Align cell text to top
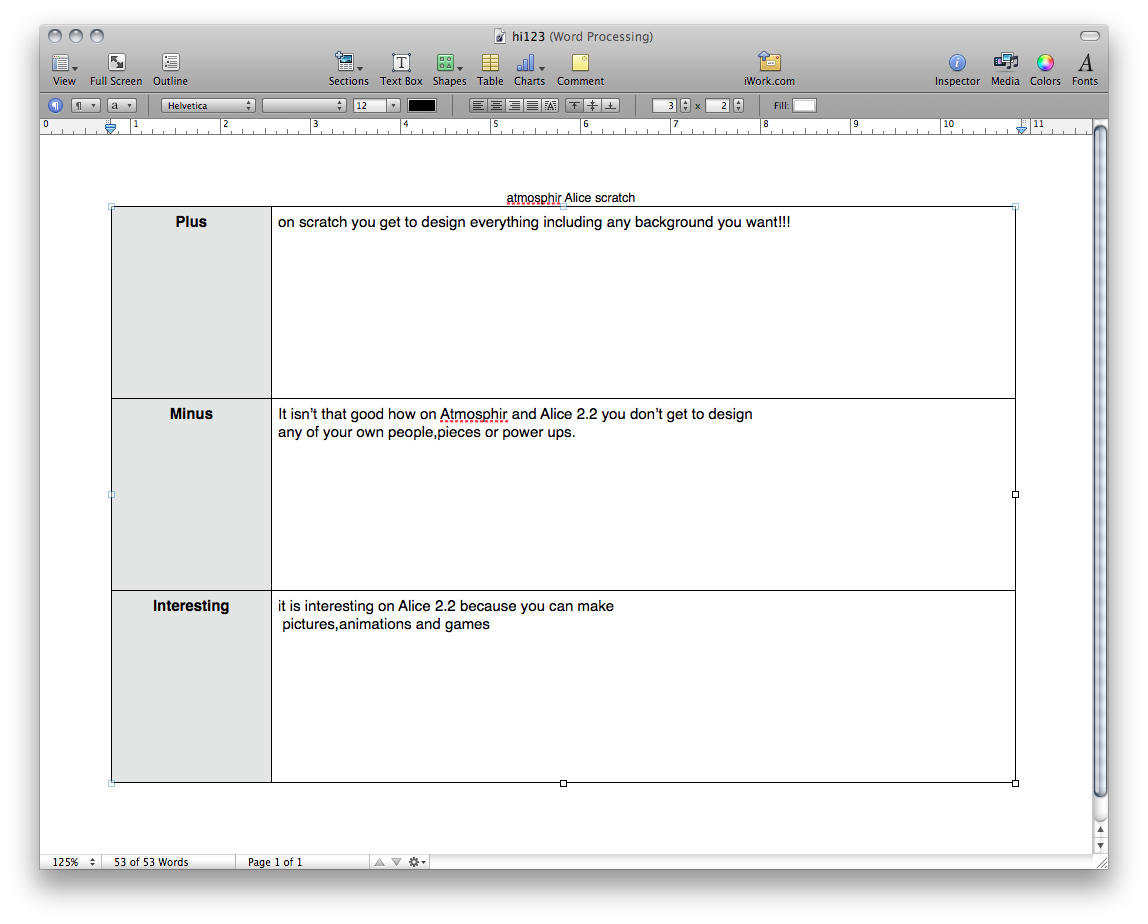Screen dimensions: 1148x924 575,105
